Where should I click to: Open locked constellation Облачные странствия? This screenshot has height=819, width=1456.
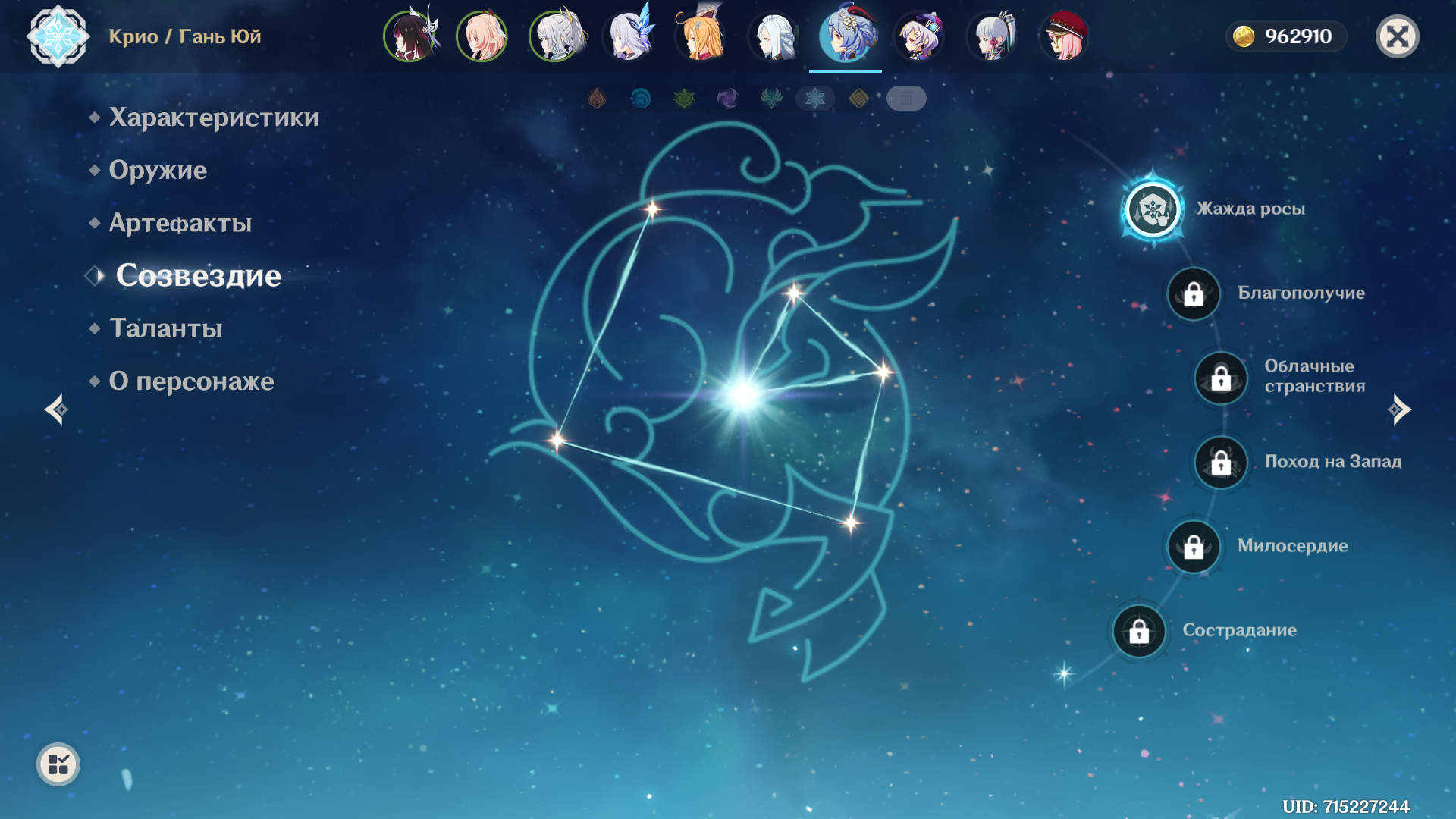(x=1221, y=378)
